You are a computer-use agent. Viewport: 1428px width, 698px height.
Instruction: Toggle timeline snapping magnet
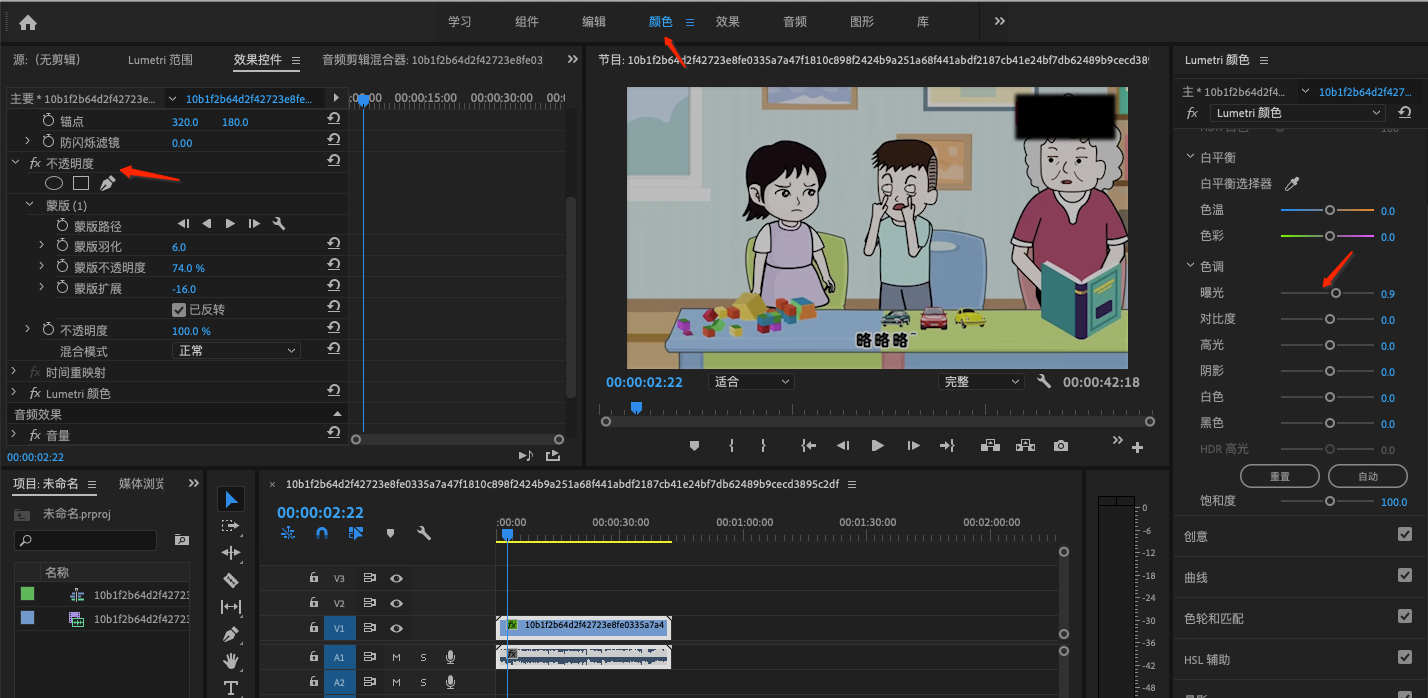[322, 534]
